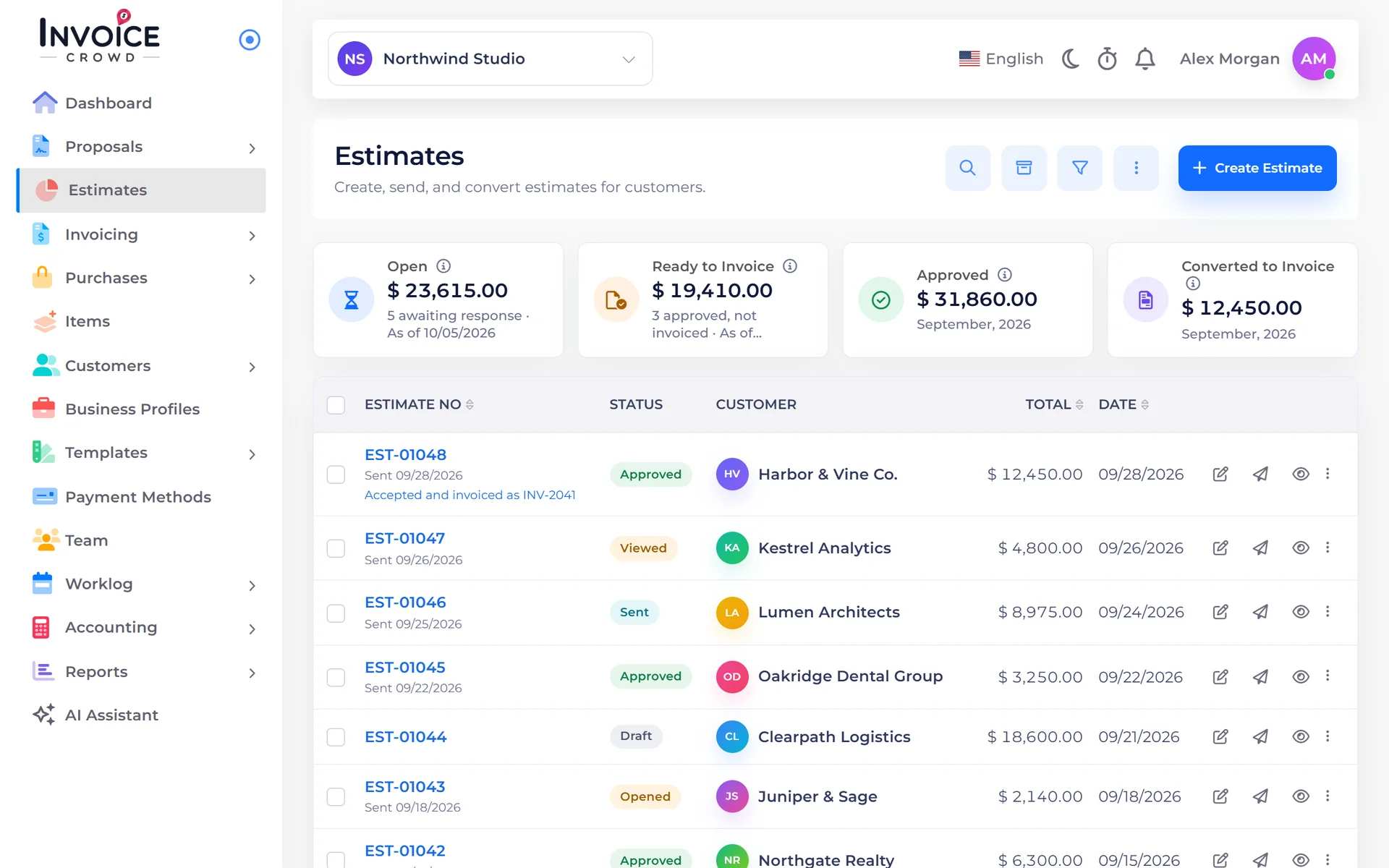
Task: Send estimate EST-01047
Action: [1260, 548]
